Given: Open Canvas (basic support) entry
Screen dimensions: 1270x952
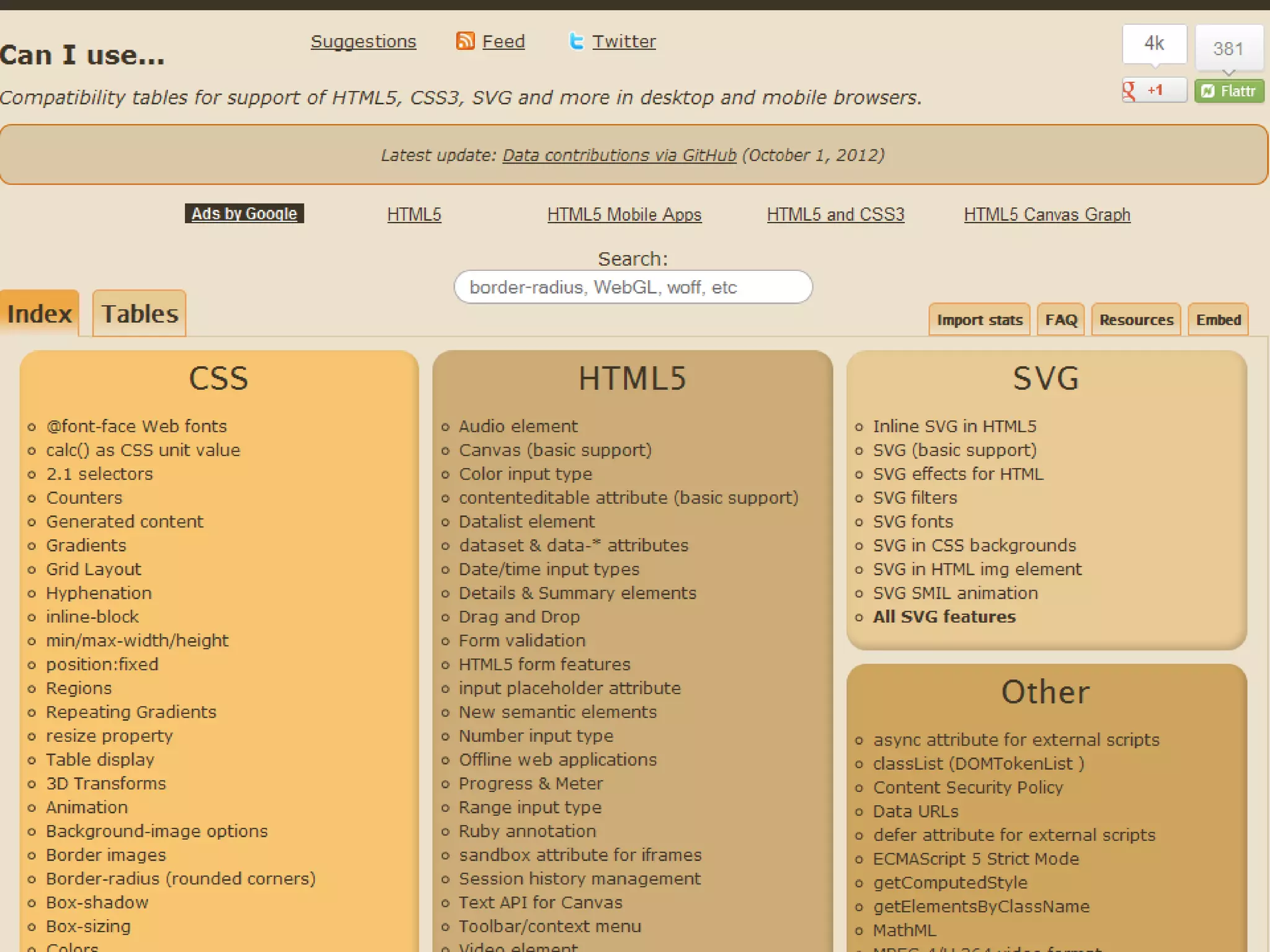Looking at the screenshot, I should (556, 450).
